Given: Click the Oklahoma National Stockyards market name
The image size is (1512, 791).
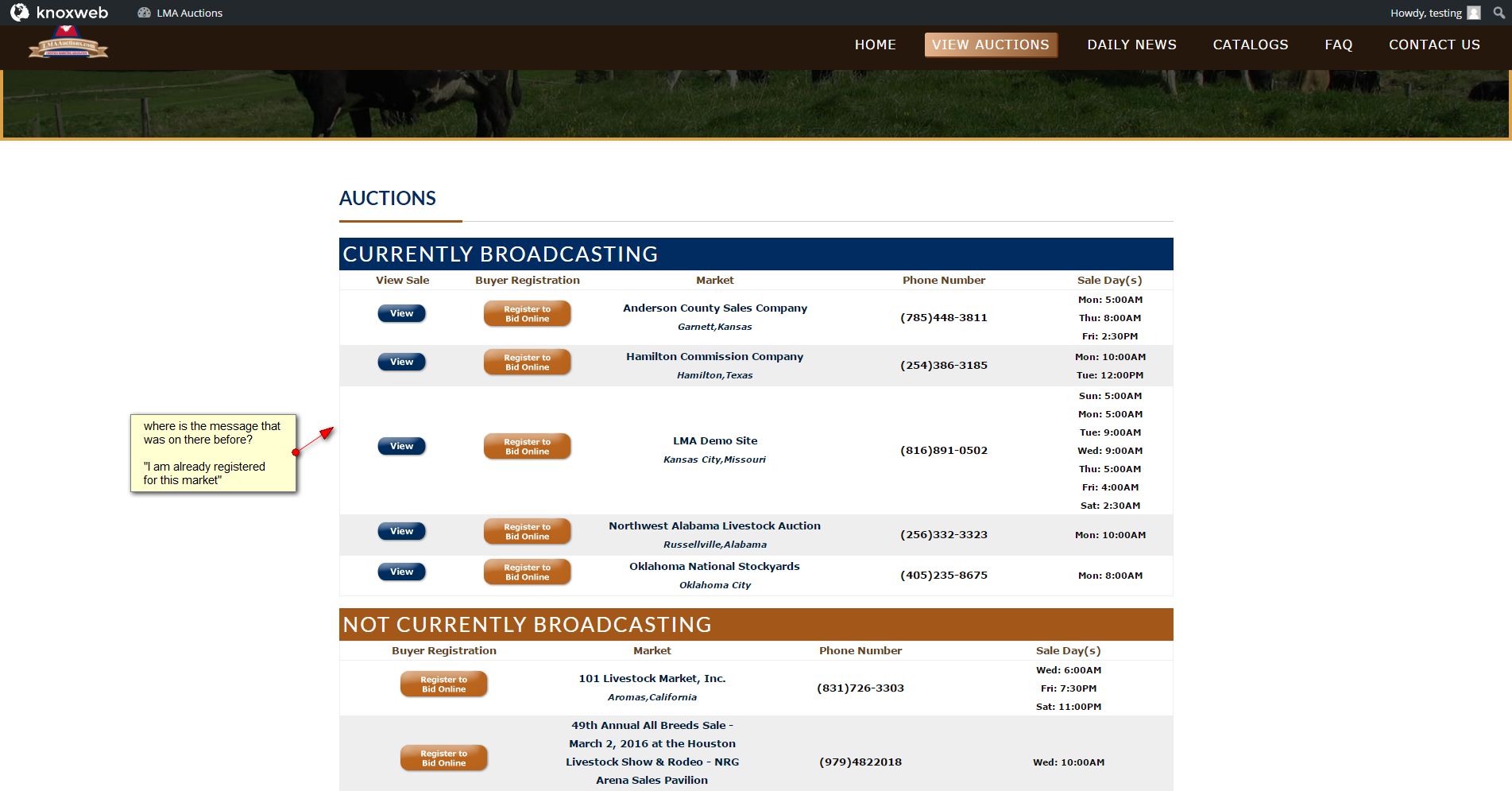Looking at the screenshot, I should [x=715, y=567].
